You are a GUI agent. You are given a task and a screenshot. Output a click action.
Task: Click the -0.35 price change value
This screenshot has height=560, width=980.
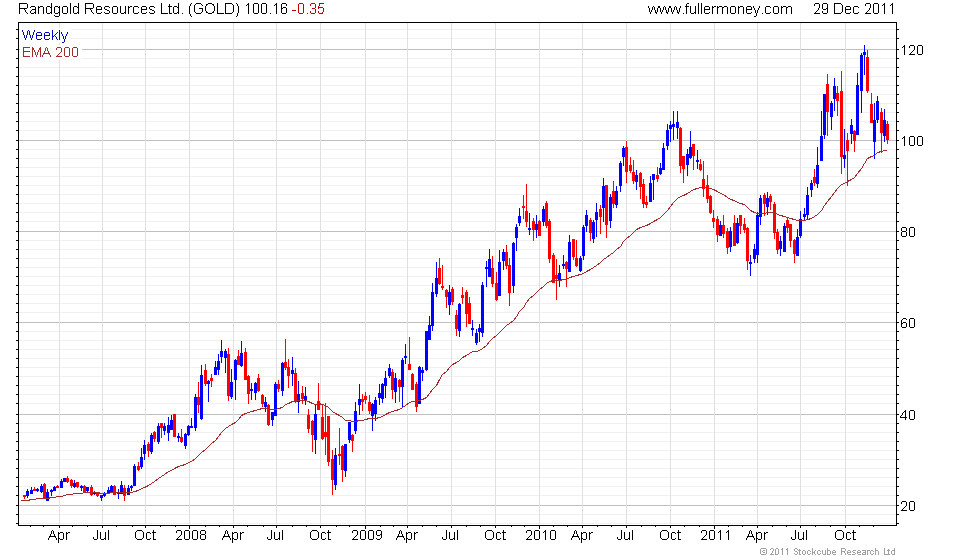pos(308,9)
